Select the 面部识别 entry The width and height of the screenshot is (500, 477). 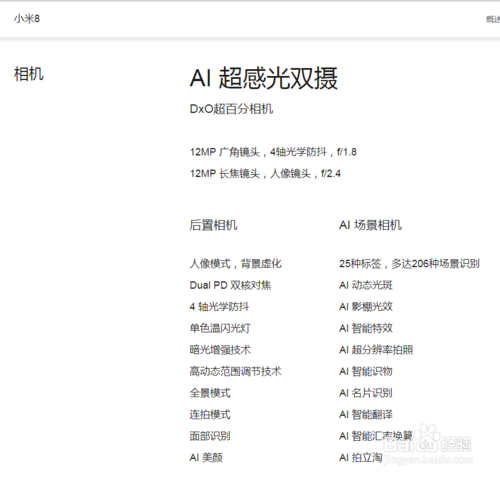210,436
